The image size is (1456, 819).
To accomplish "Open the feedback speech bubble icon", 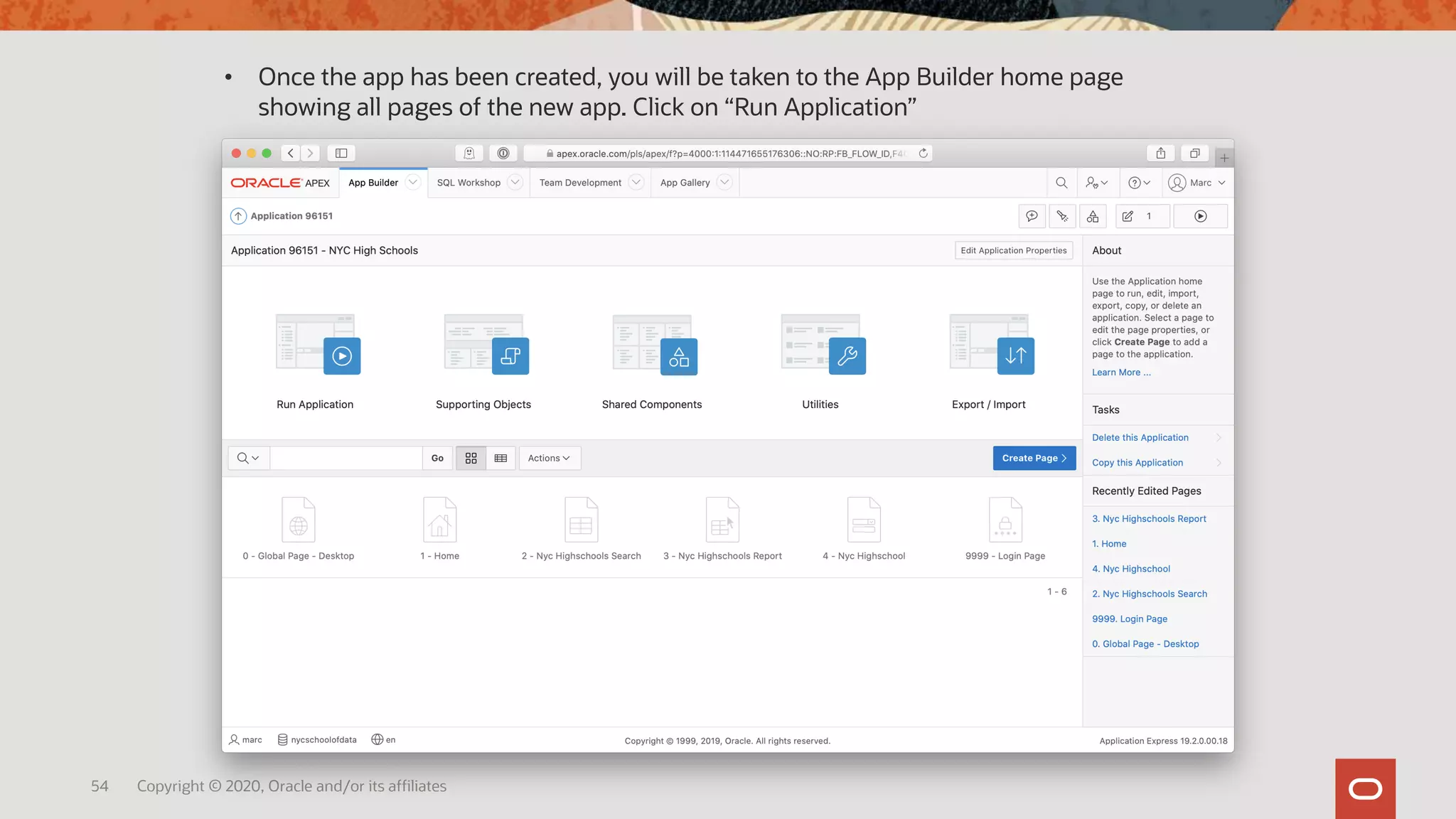I will coord(1032,216).
